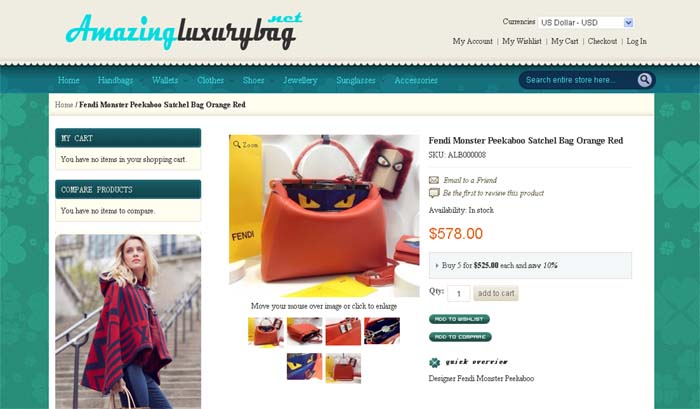This screenshot has height=409, width=700.
Task: Add product using add to cart button
Action: pos(496,293)
